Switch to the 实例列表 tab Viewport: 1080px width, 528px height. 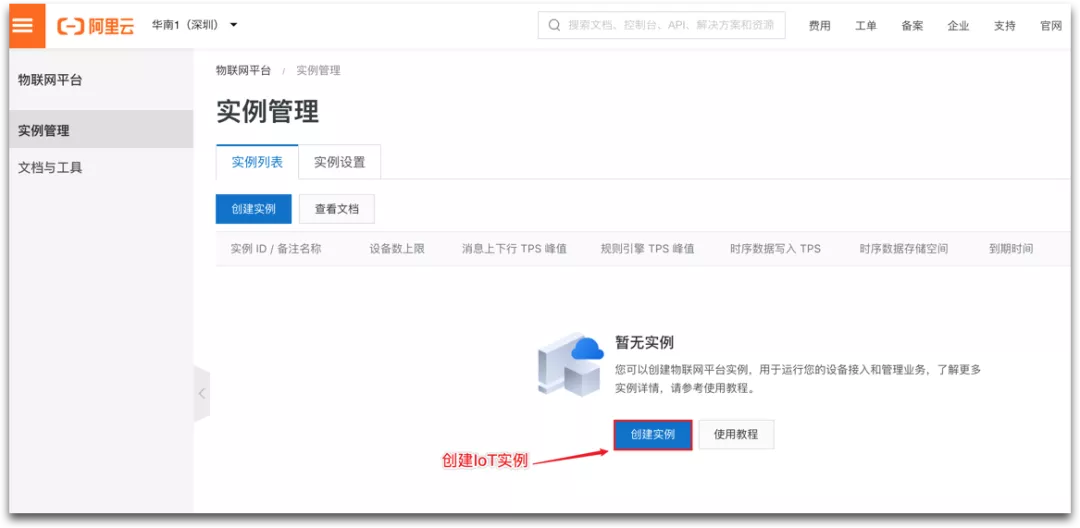tap(257, 162)
